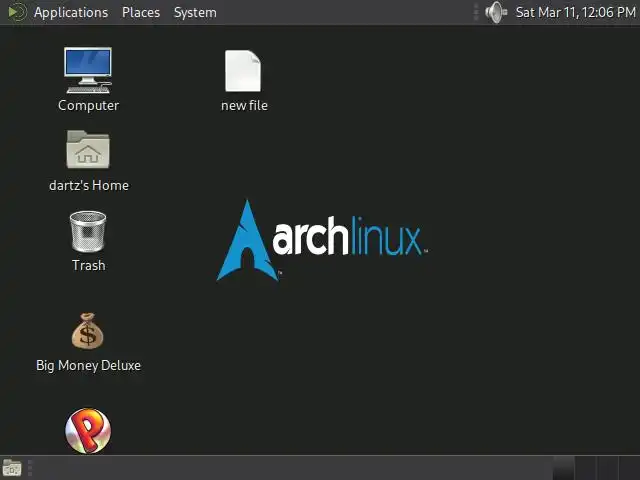The width and height of the screenshot is (640, 480).
Task: Select the dartz's Home folder icon
Action: [x=88, y=149]
